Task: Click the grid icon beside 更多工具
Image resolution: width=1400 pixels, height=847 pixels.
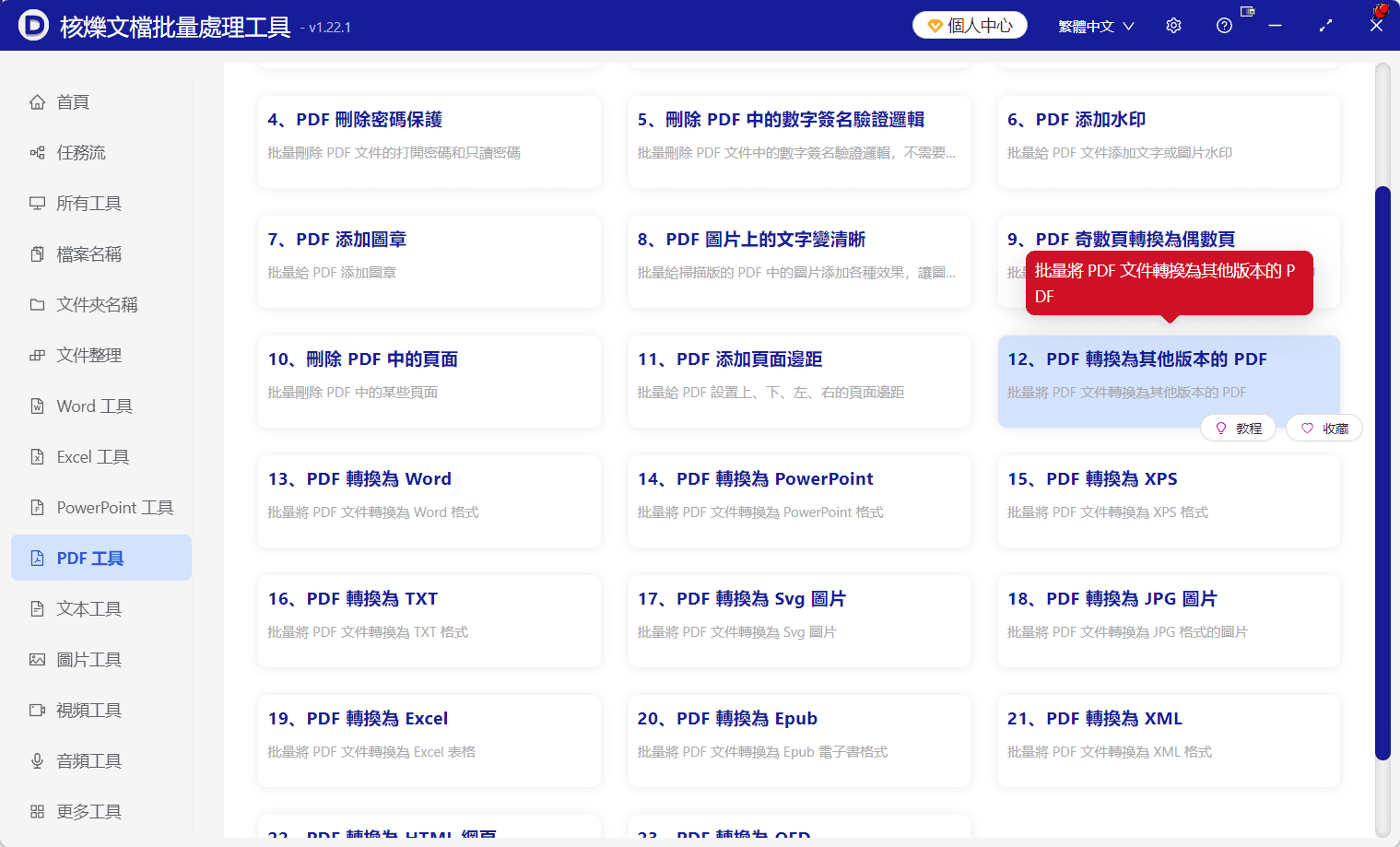Action: coord(37,812)
